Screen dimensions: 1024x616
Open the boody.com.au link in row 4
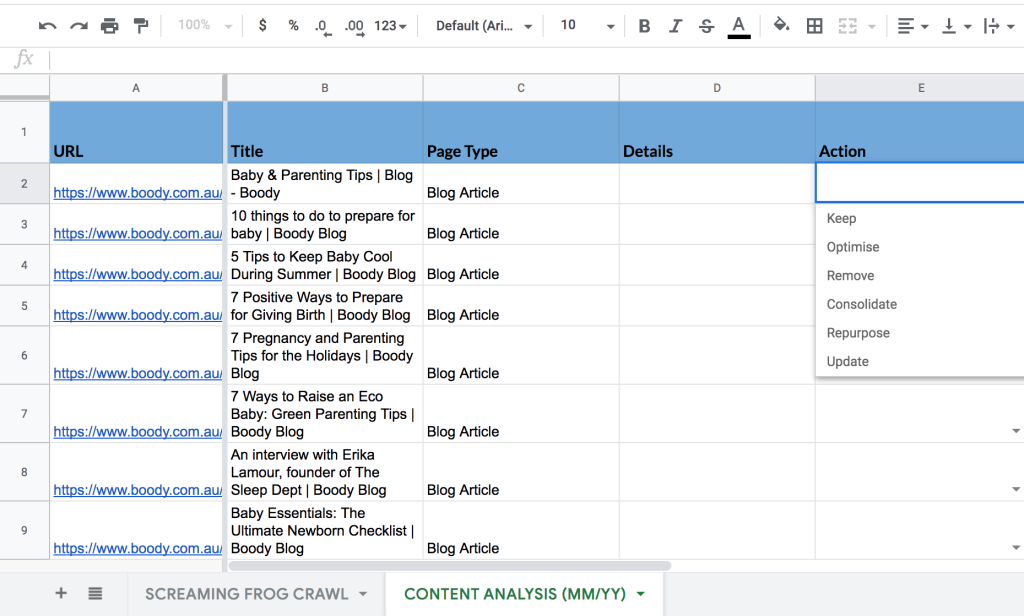(138, 274)
